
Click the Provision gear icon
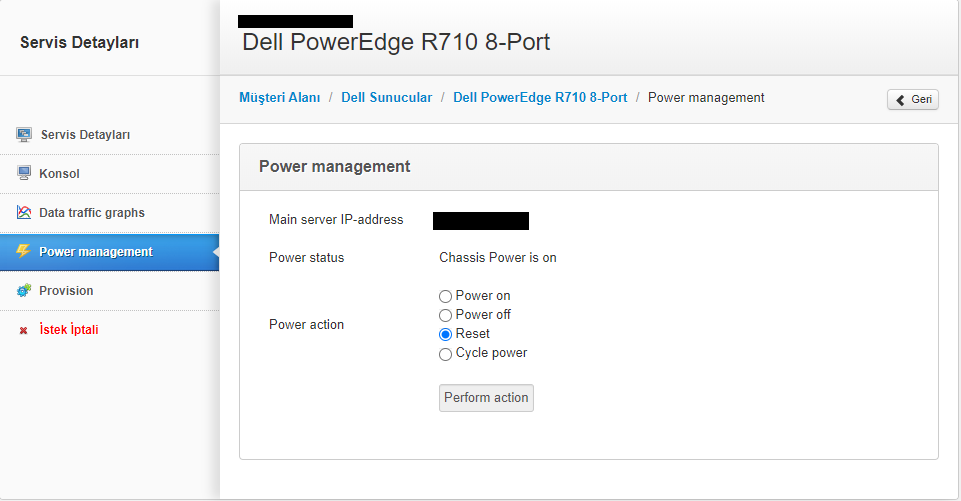coord(24,290)
